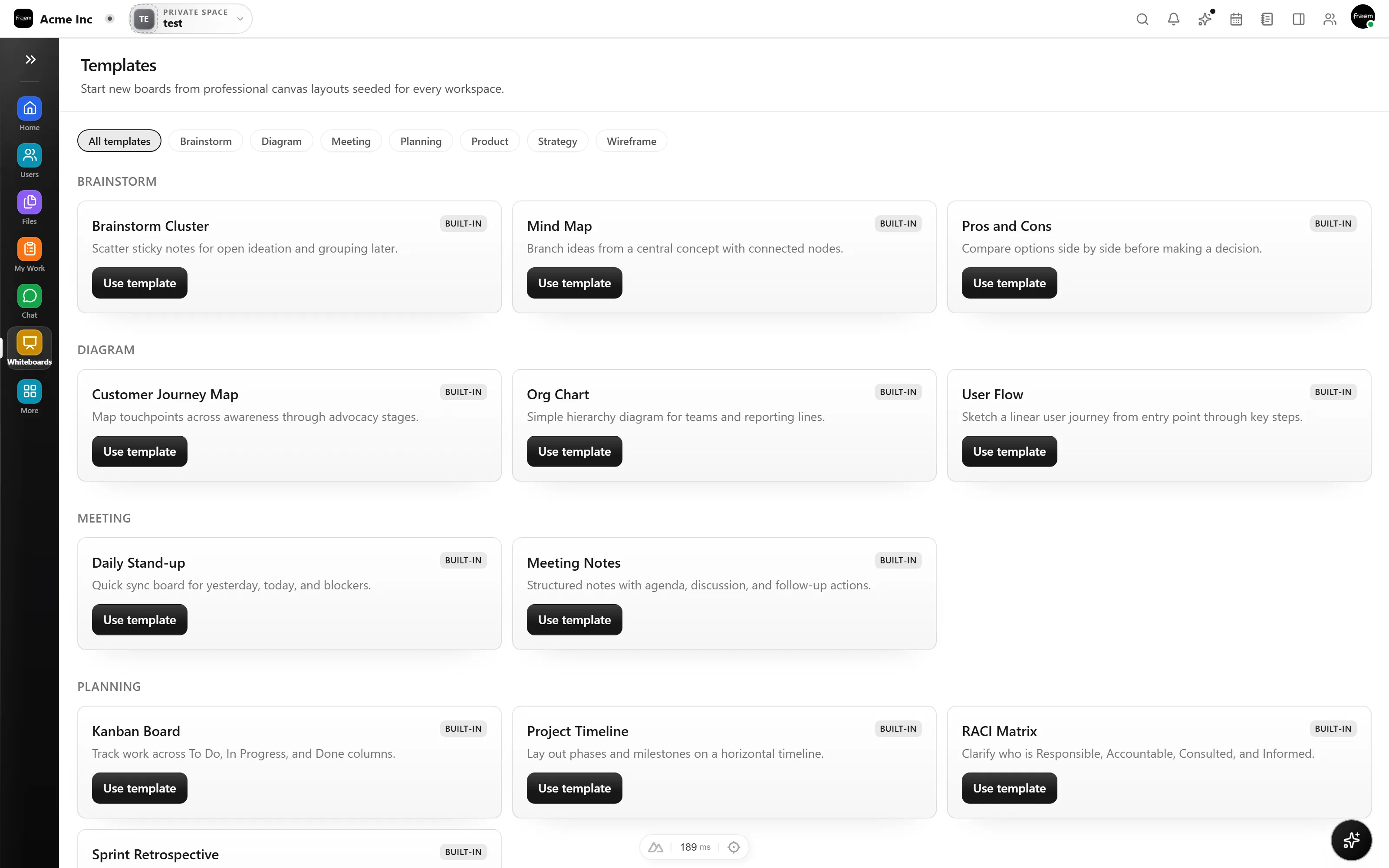Screen dimensions: 1389x868
Task: Use the Mind Map template
Action: pos(575,283)
